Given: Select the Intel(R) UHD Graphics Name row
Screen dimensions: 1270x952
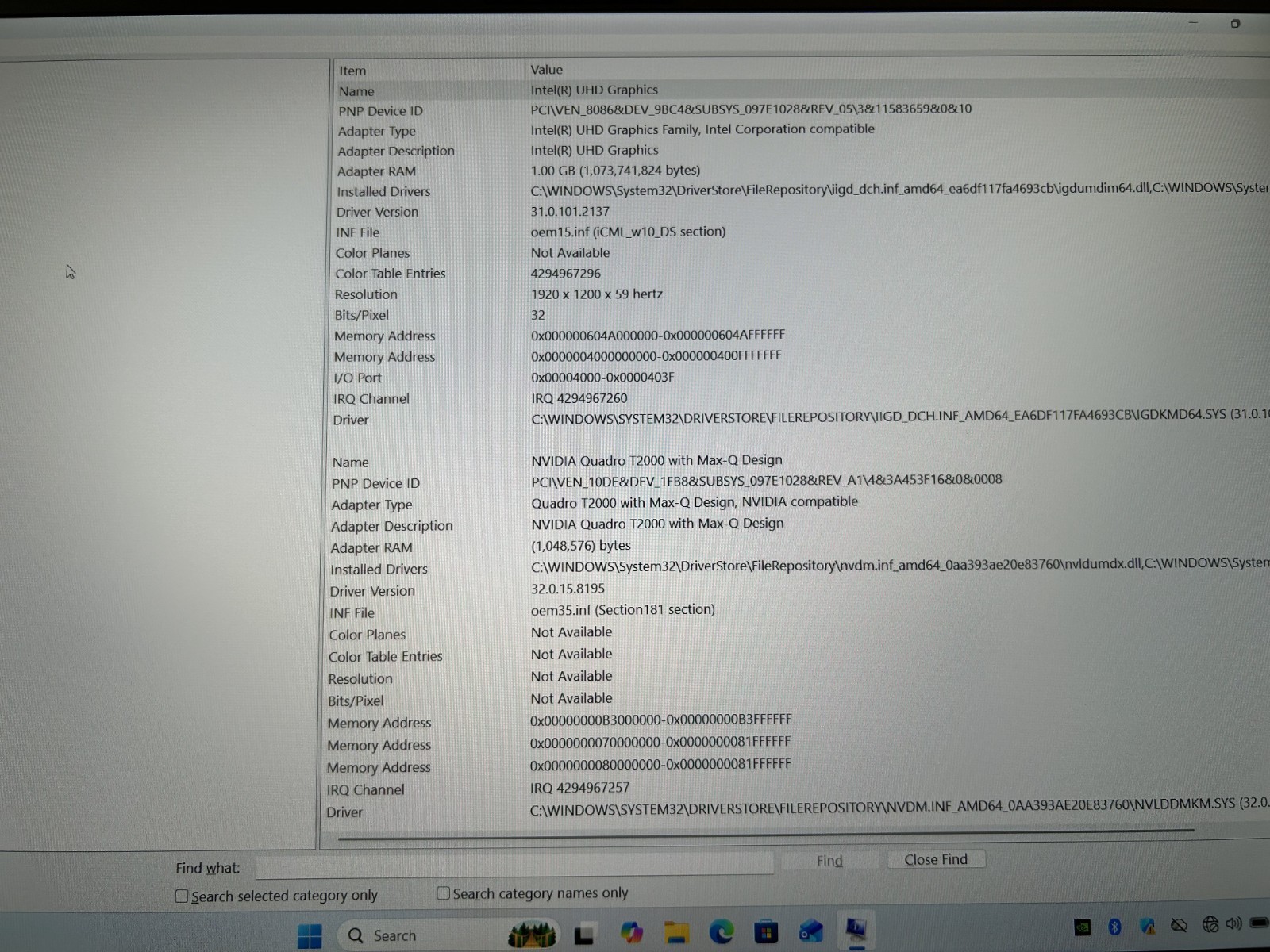Looking at the screenshot, I should click(x=802, y=90).
